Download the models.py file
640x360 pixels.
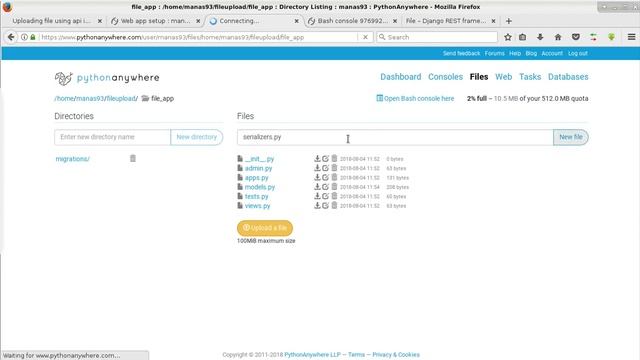[x=317, y=187]
